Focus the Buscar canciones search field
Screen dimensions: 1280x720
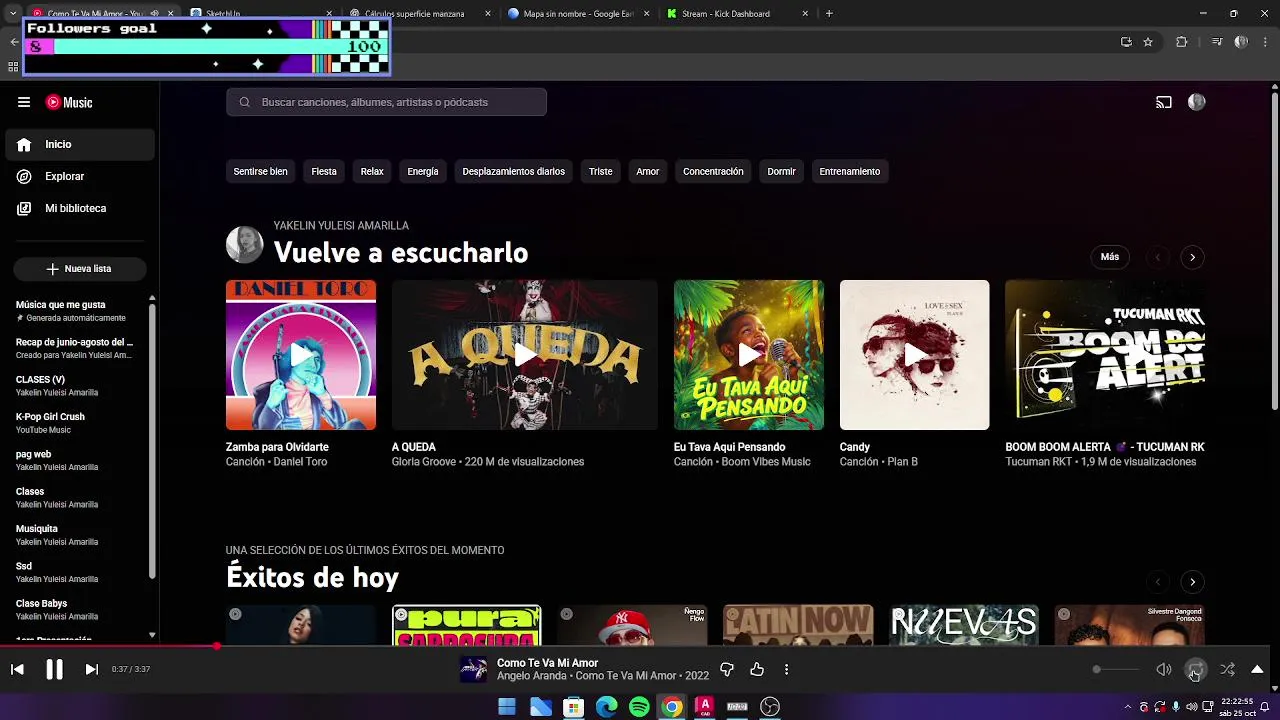[x=386, y=102]
